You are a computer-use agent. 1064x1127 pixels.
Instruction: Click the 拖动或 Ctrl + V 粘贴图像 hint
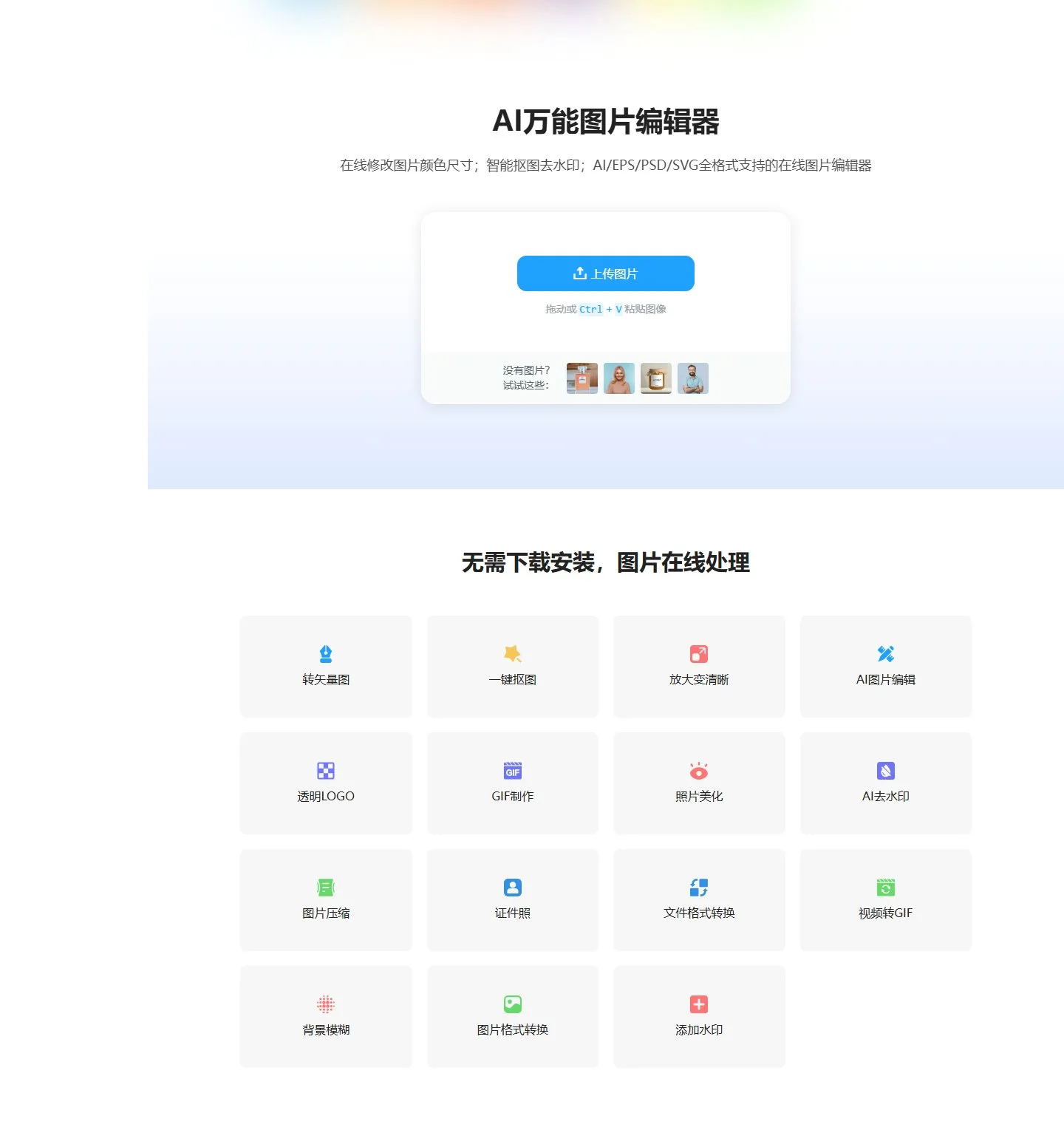click(606, 309)
